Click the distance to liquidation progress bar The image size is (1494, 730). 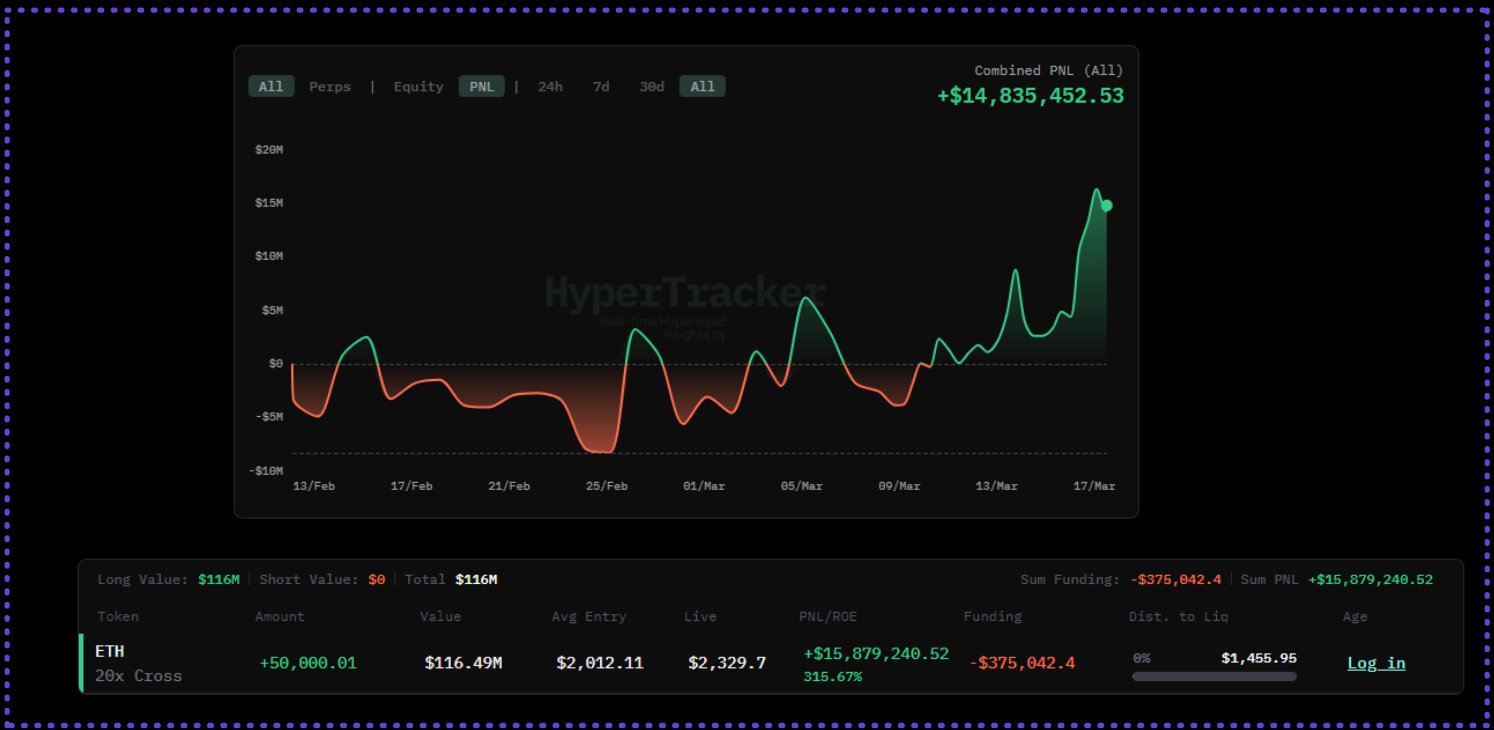[1214, 676]
